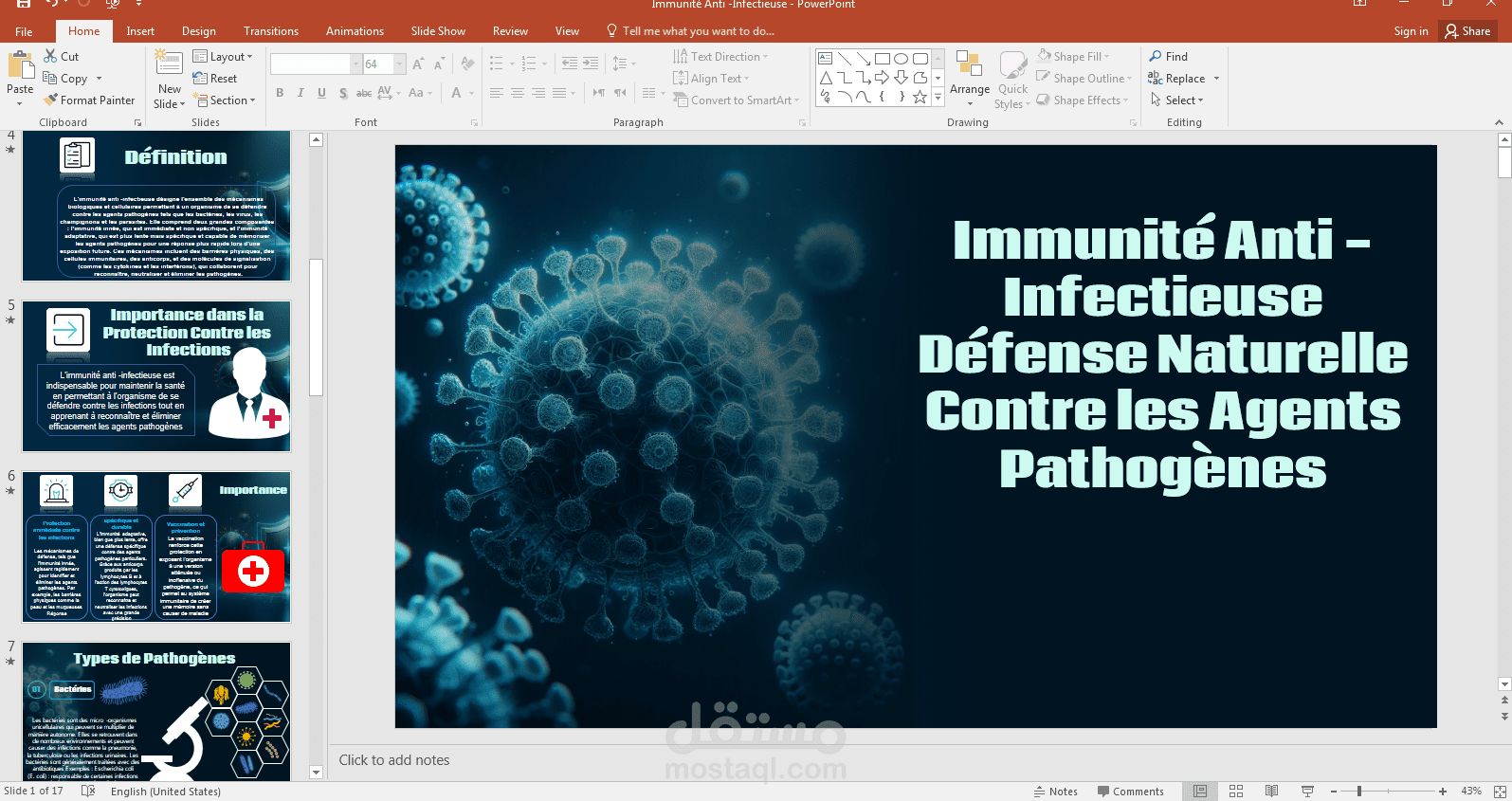Viewport: 1512px width, 801px height.
Task: Go to the Slide Show tab
Action: 438,31
